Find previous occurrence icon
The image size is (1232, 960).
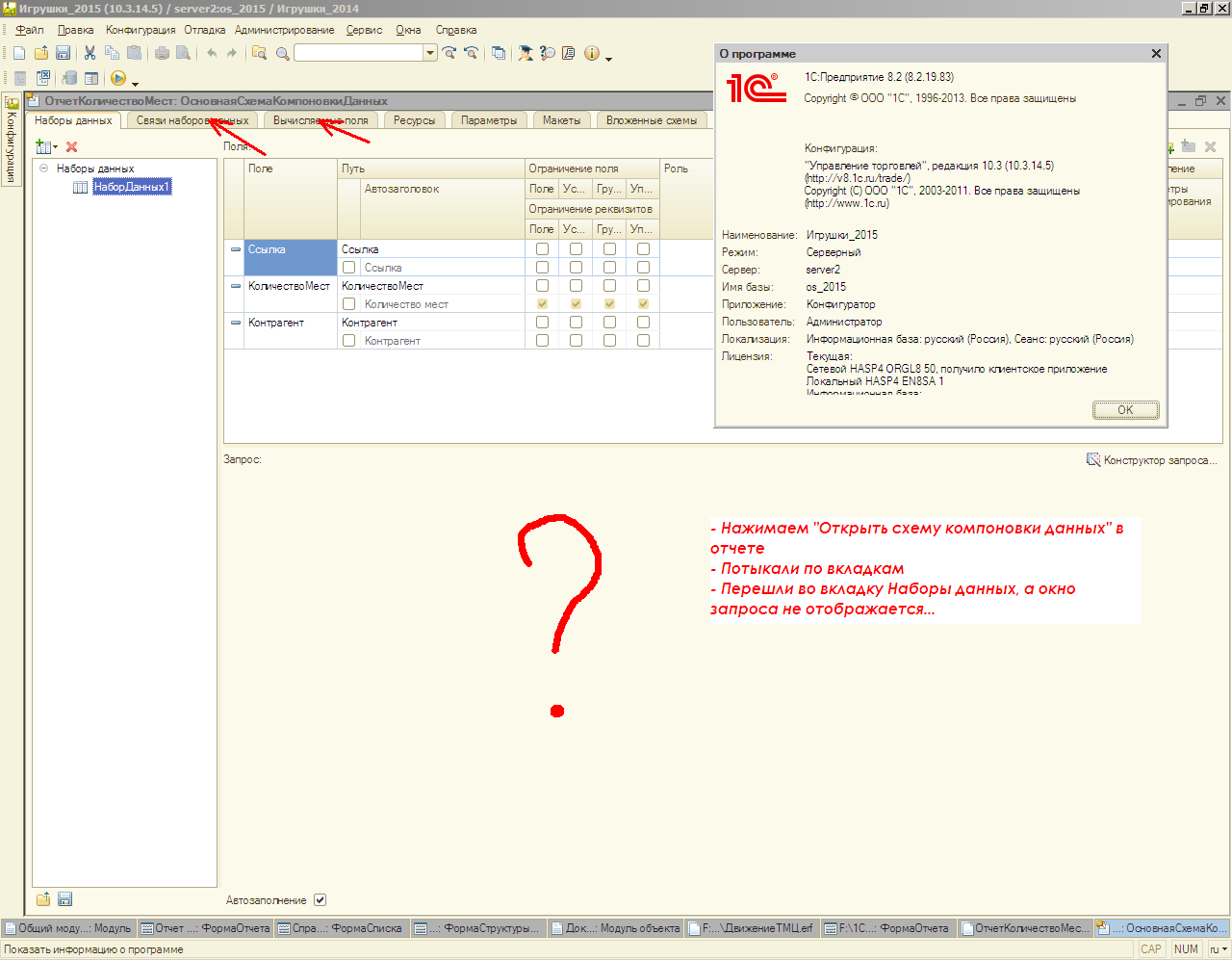pos(472,53)
